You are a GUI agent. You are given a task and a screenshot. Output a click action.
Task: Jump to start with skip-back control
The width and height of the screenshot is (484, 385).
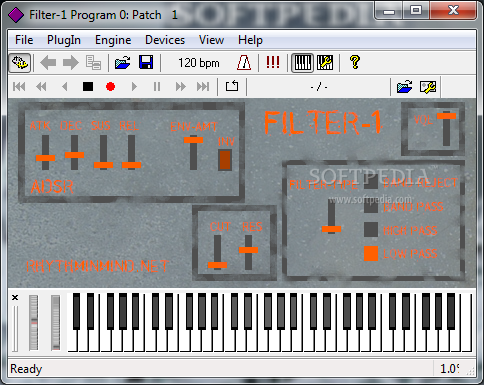tap(19, 87)
